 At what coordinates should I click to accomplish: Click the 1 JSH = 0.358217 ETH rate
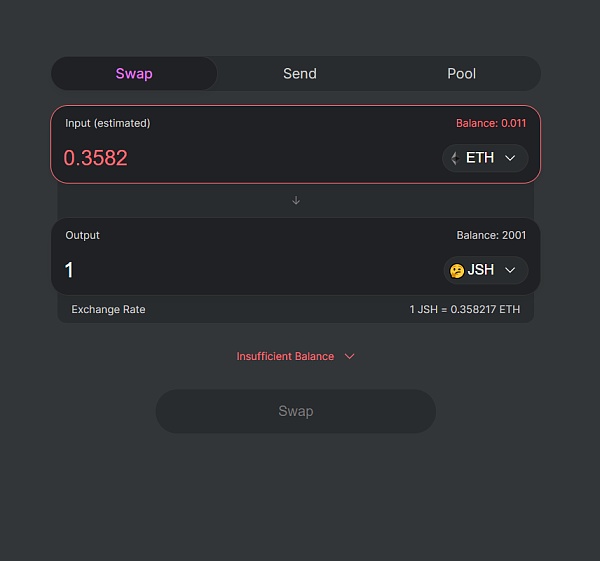click(465, 309)
